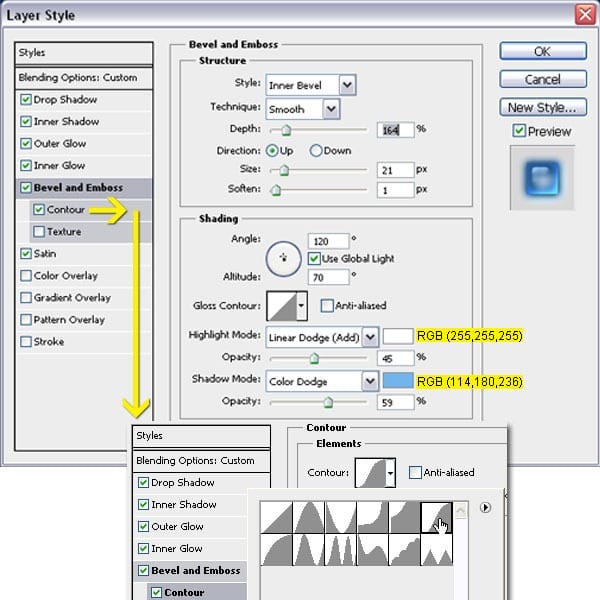Screen dimensions: 600x600
Task: Enable the Color Overlay checkbox
Action: [26, 276]
